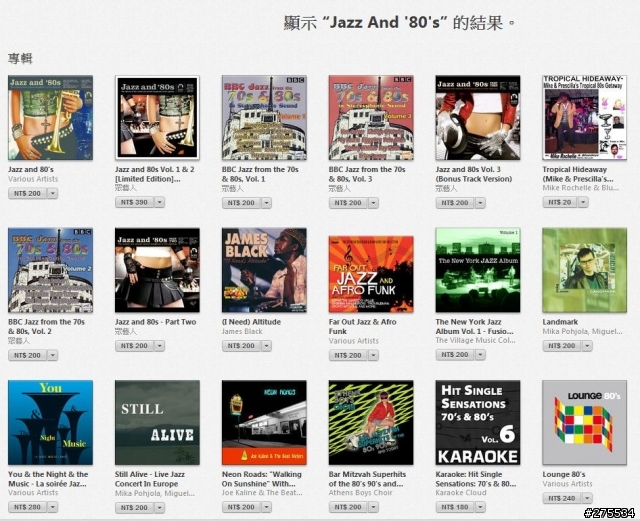Open James Black (I Need) Altitude cover

(264, 270)
